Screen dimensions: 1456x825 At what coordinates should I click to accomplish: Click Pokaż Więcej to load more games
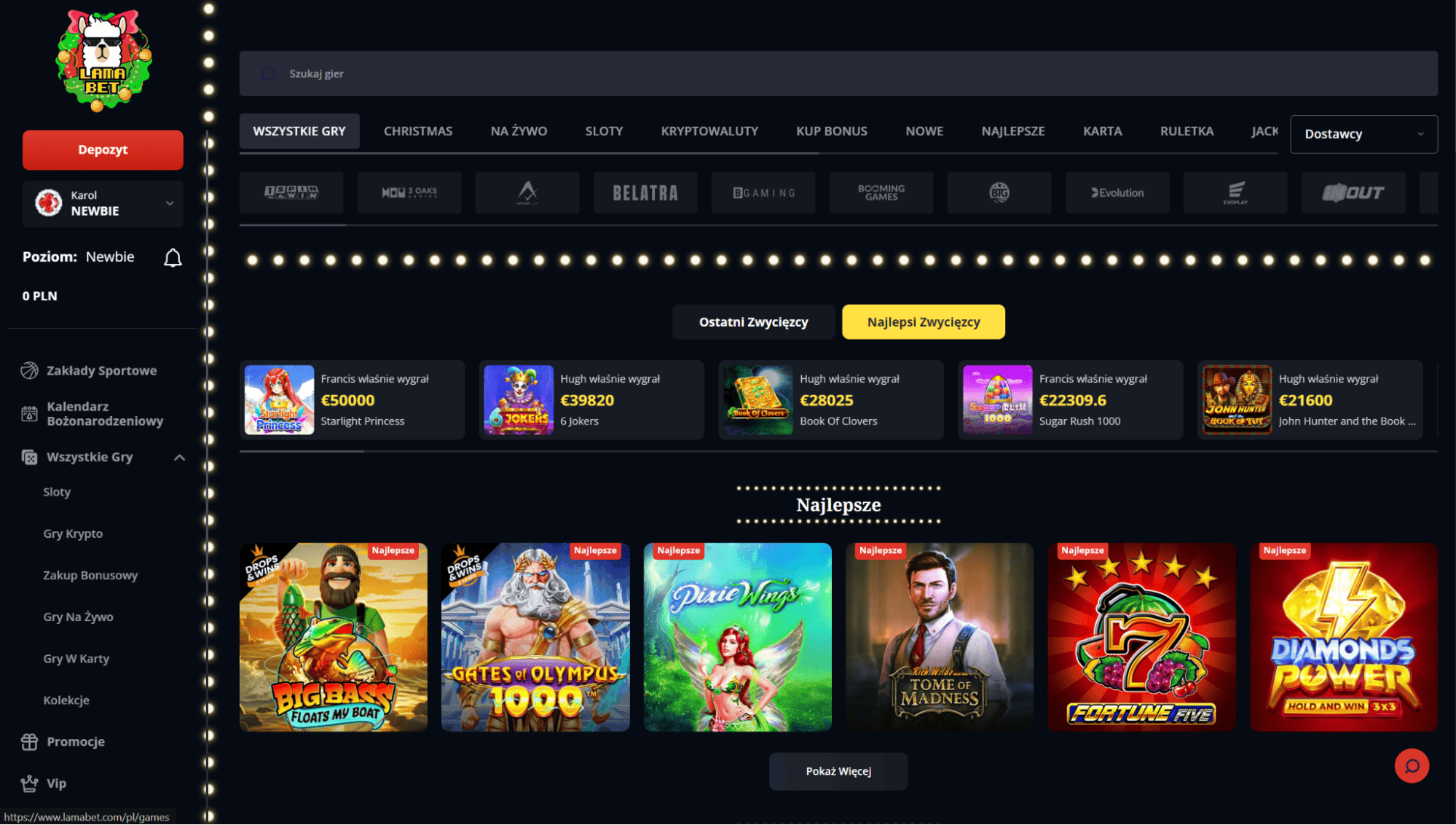point(838,771)
